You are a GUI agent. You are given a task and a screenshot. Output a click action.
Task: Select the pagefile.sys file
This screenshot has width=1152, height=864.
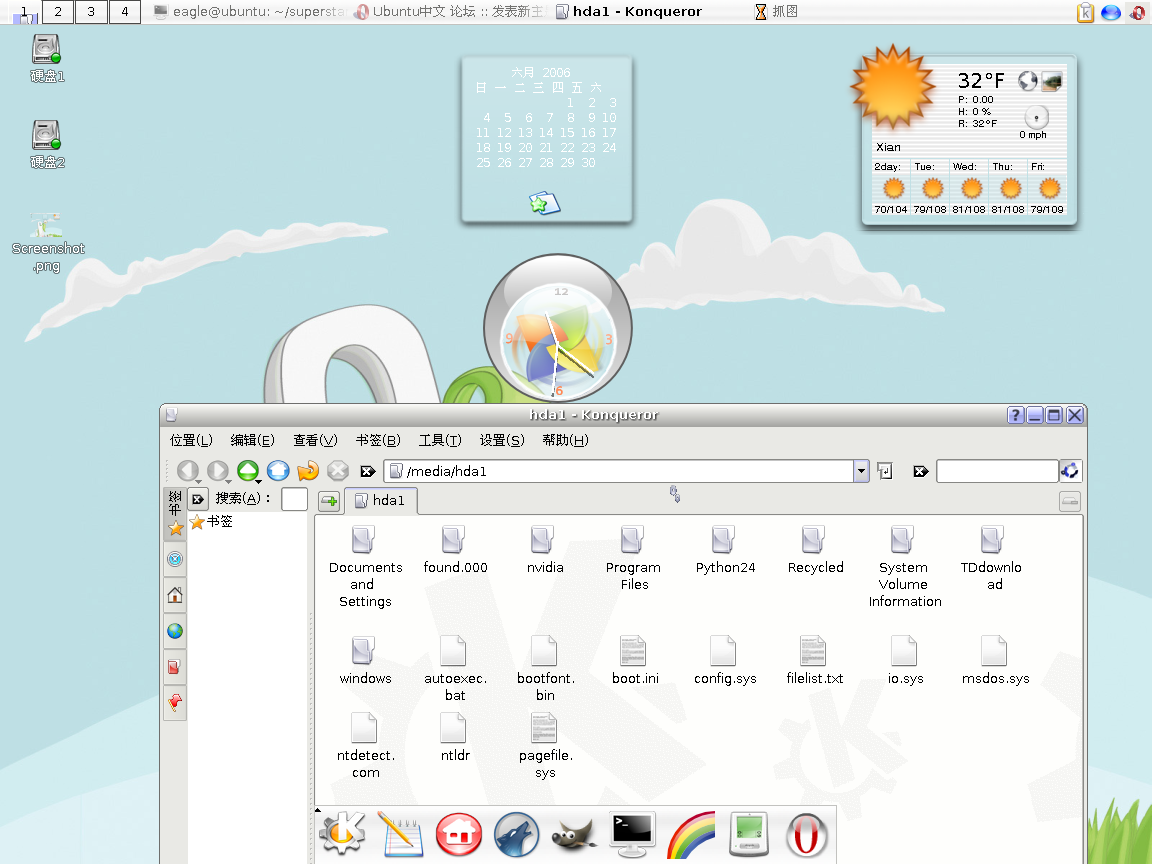(x=544, y=746)
